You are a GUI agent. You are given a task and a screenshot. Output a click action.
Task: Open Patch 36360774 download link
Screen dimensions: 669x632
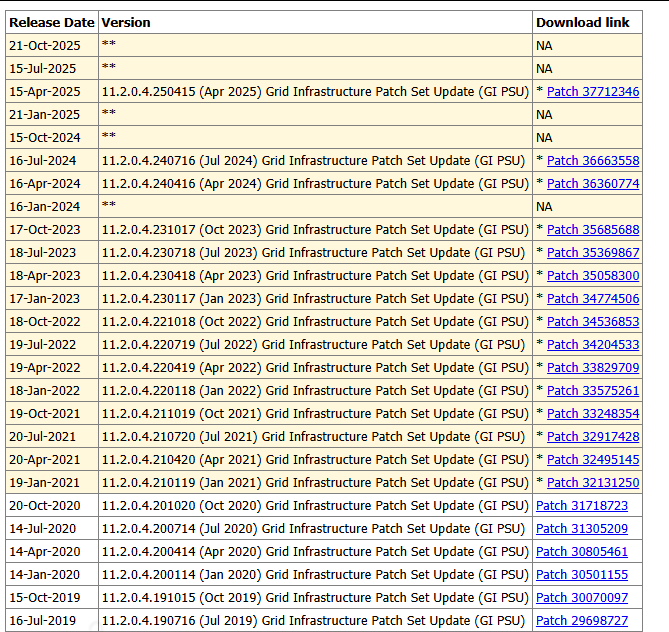(593, 184)
